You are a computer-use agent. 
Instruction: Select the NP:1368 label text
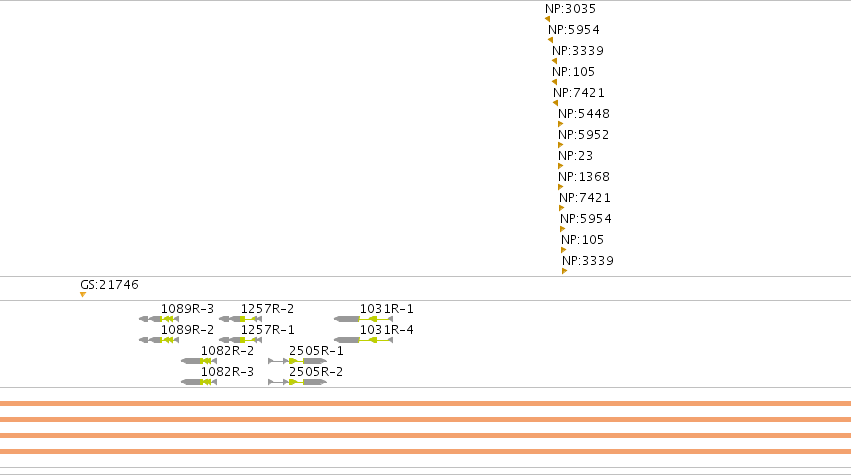(x=584, y=177)
